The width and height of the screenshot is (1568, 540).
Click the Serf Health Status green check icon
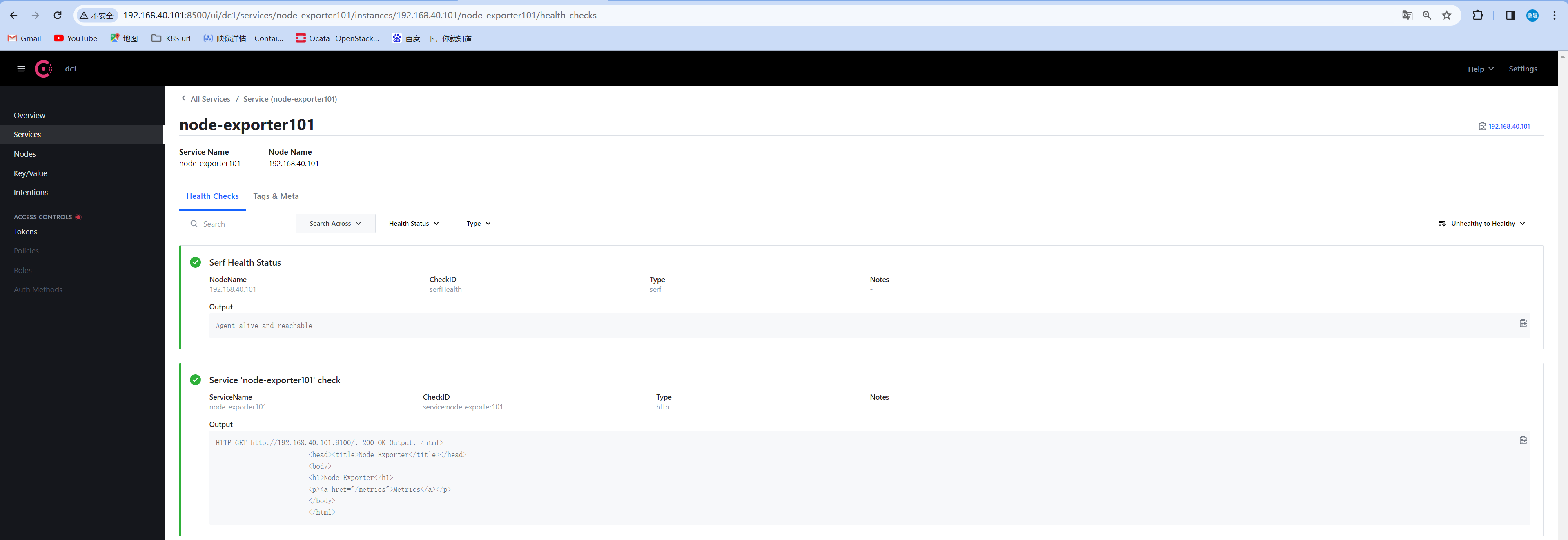(x=196, y=262)
